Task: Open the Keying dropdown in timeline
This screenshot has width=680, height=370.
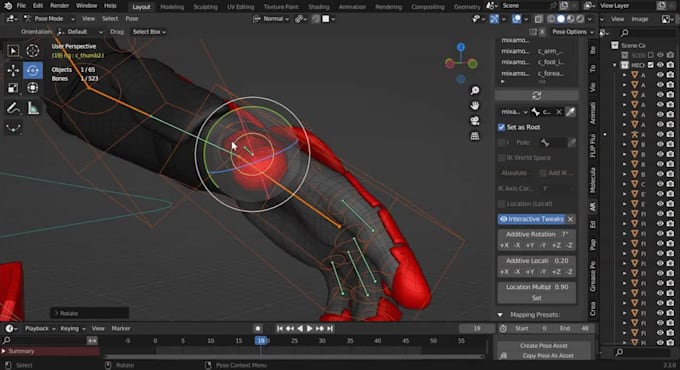Action: click(x=73, y=329)
